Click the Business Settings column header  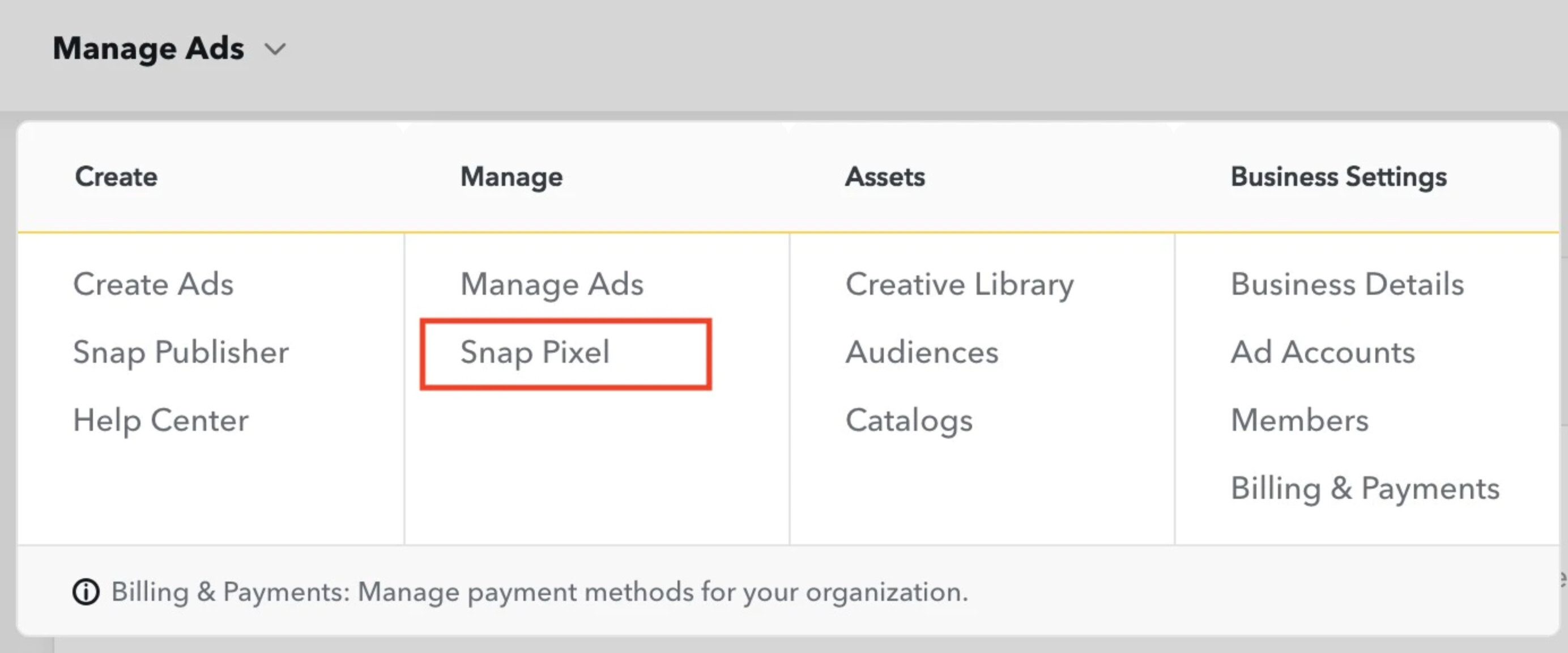pyautogui.click(x=1339, y=177)
